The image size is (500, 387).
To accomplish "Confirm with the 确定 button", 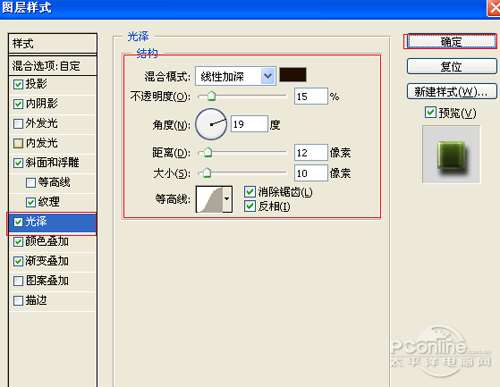I will (450, 42).
